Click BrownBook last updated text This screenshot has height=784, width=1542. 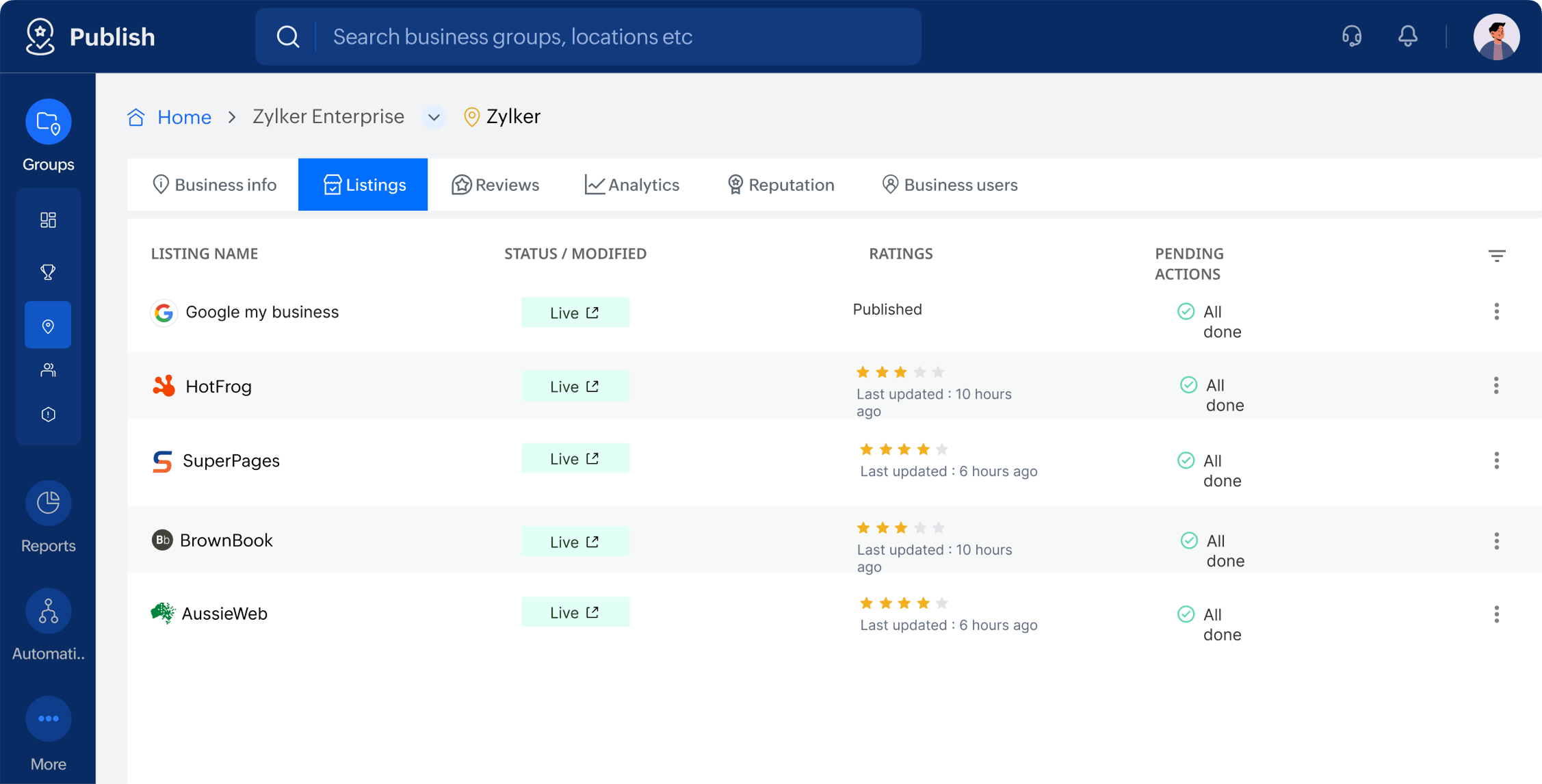click(x=935, y=558)
